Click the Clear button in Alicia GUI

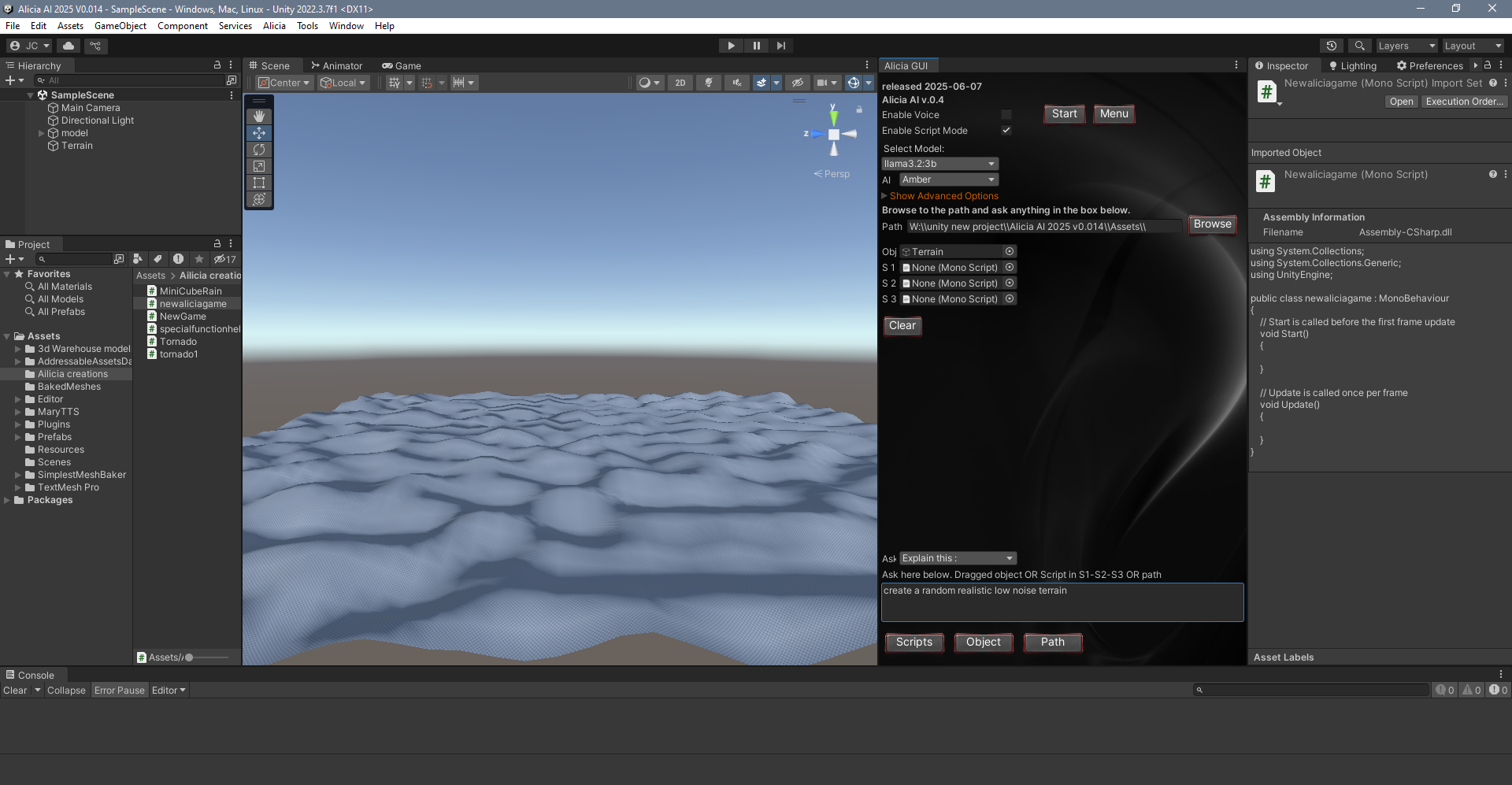902,326
